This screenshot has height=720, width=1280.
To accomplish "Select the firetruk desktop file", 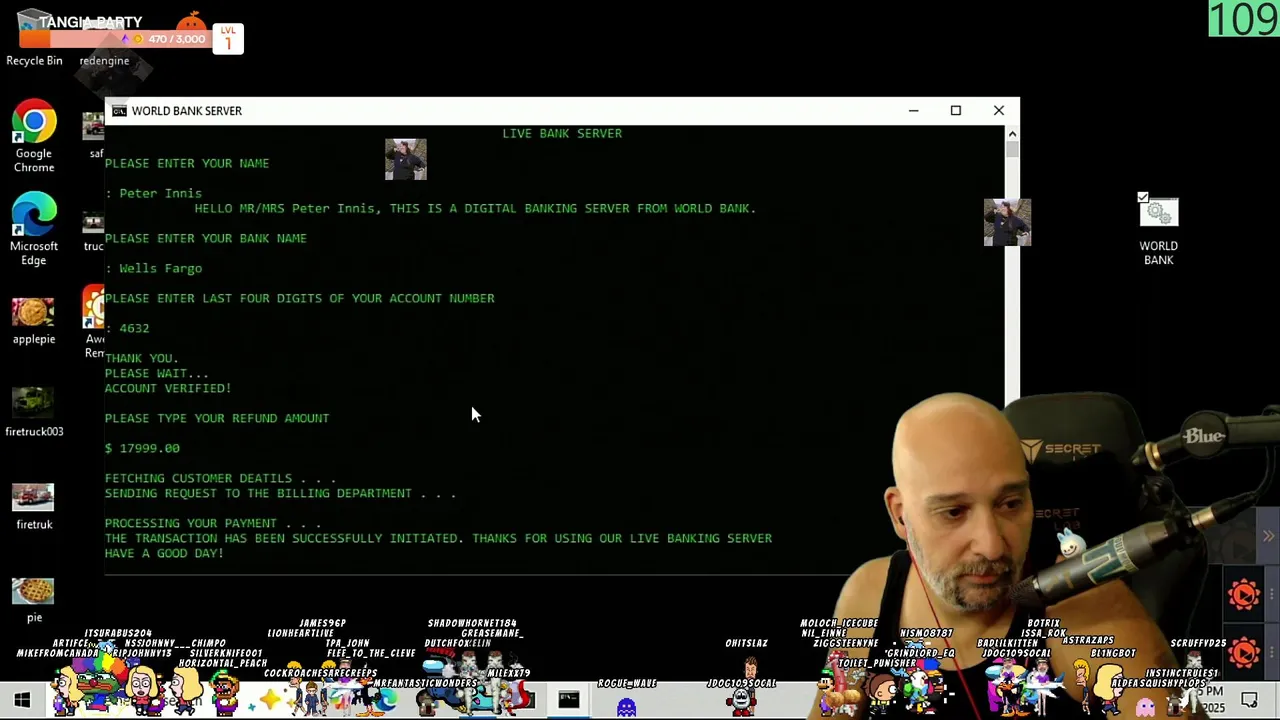I will 34,506.
